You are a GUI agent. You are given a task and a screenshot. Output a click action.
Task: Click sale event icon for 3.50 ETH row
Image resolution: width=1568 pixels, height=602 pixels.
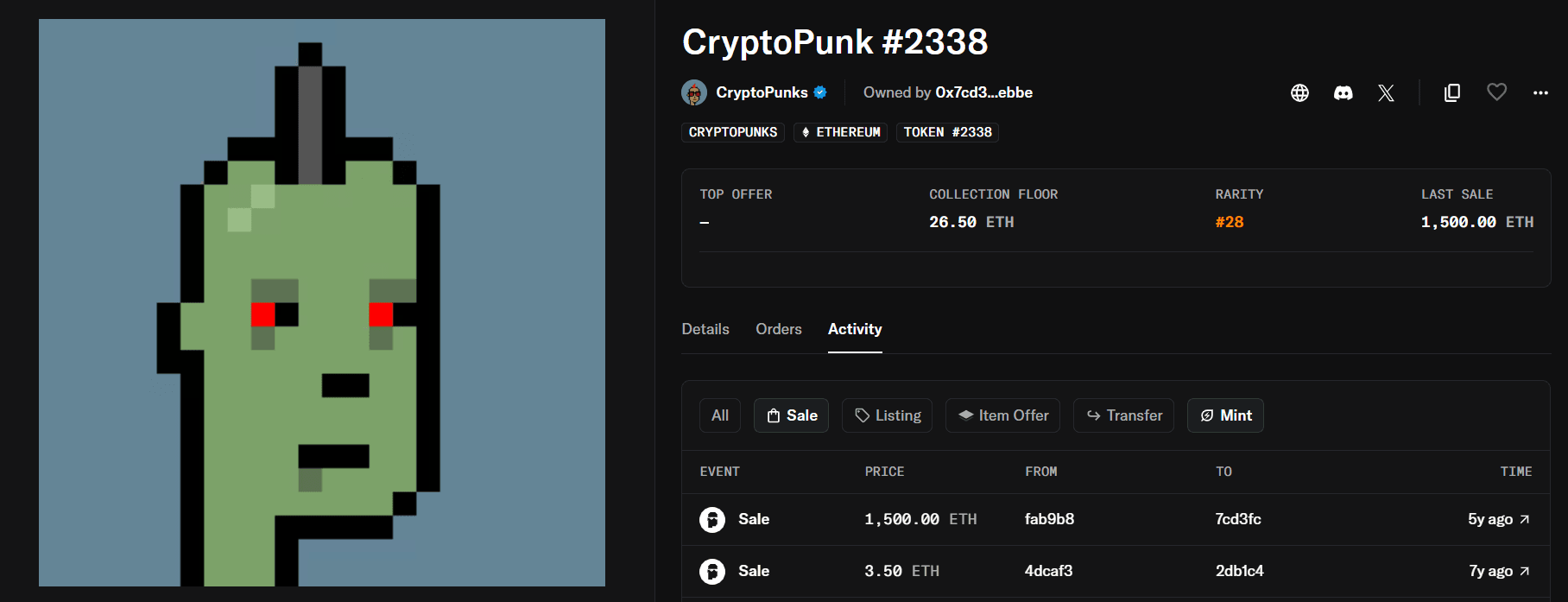click(x=712, y=571)
